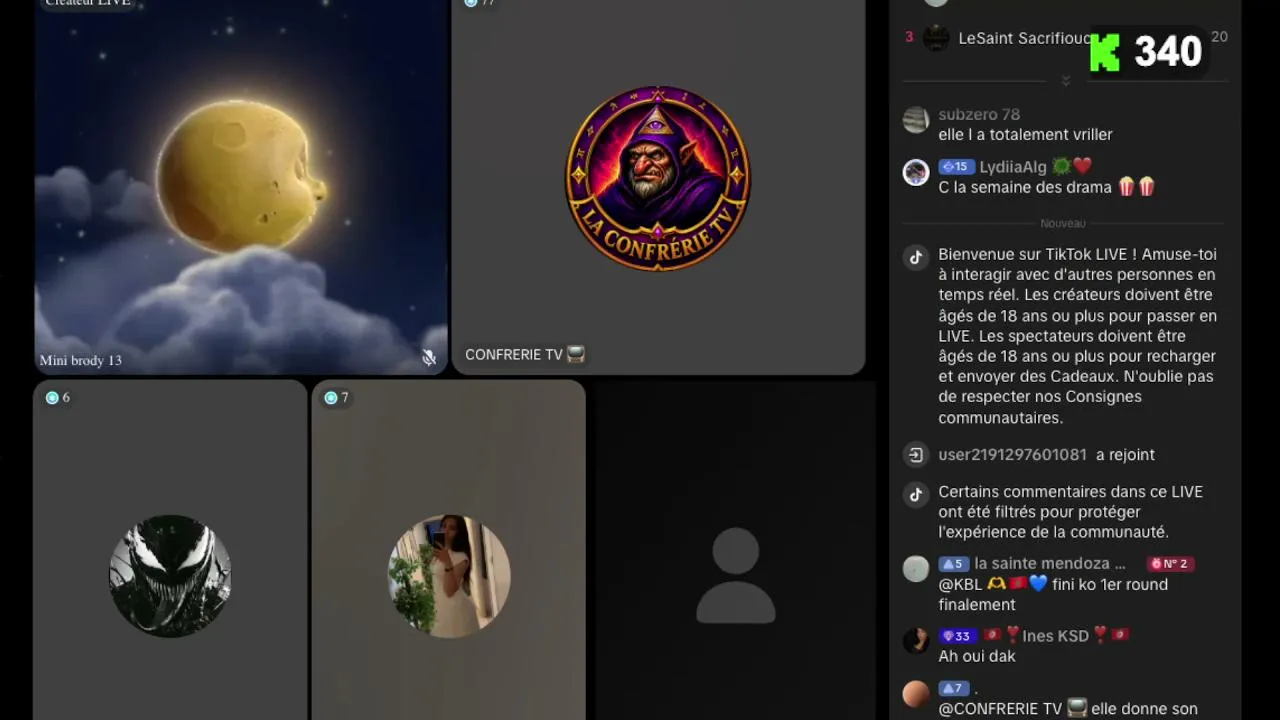1280x720 pixels.
Task: Click la sainte mendoza's level 5 badge
Action: pyautogui.click(x=954, y=564)
